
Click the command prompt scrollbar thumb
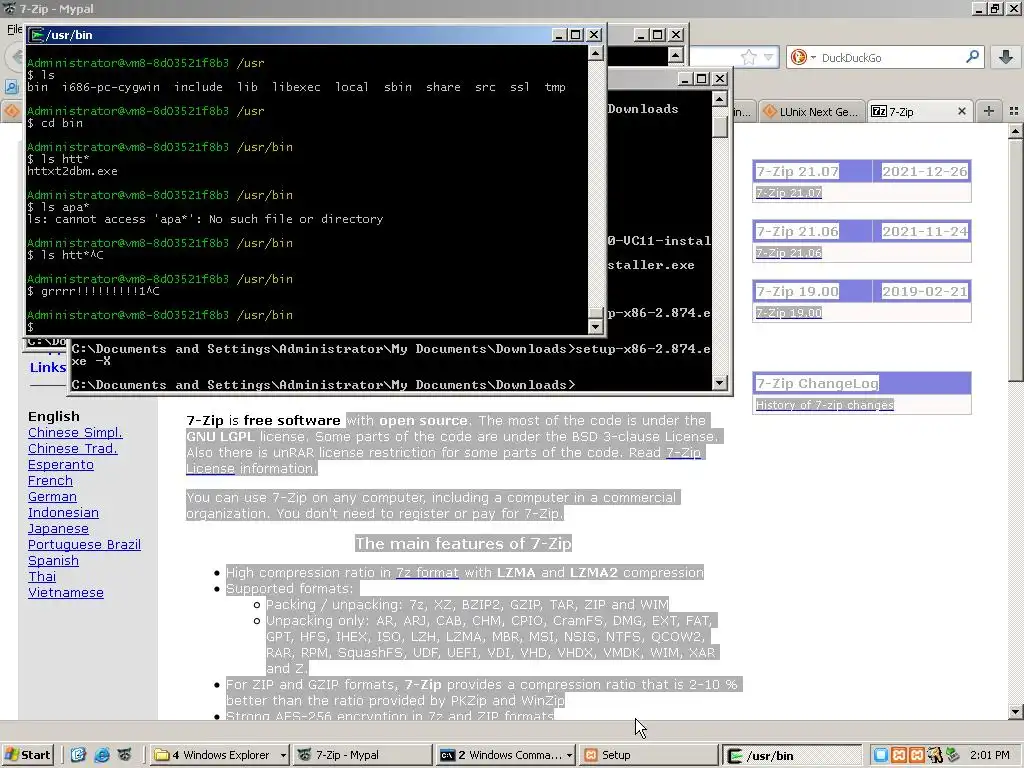pos(720,125)
